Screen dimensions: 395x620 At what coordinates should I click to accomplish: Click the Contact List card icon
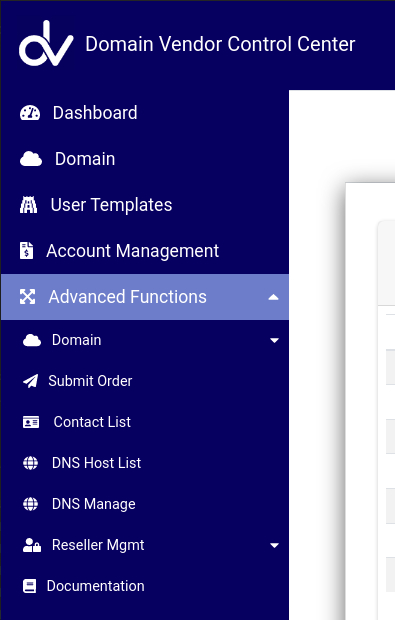pos(31,422)
